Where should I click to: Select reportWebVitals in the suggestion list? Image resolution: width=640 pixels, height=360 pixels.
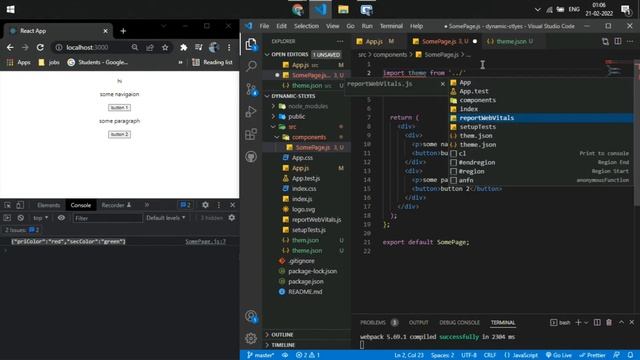coord(541,118)
